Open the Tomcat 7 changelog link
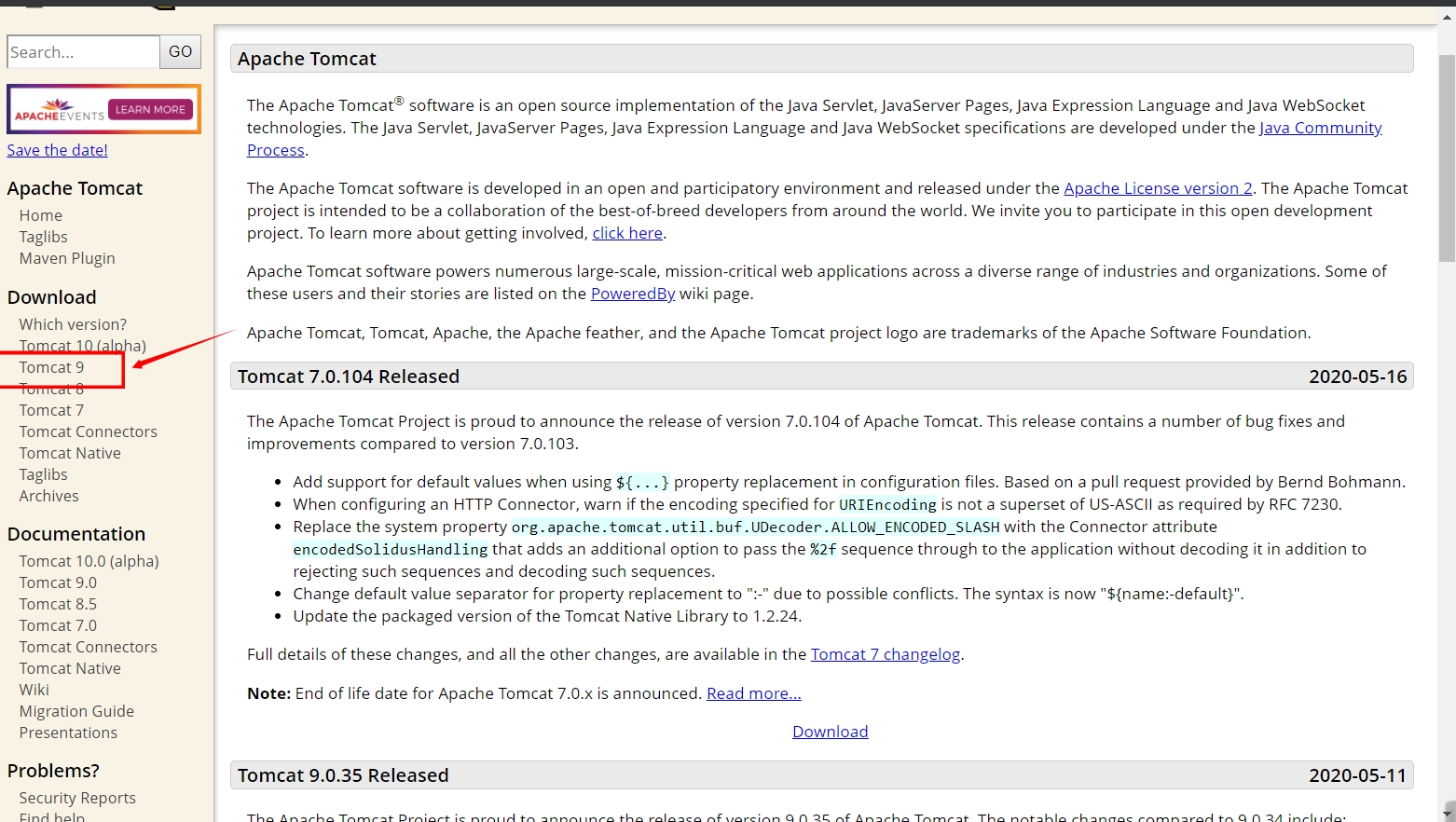Viewport: 1456px width, 822px height. coord(886,654)
